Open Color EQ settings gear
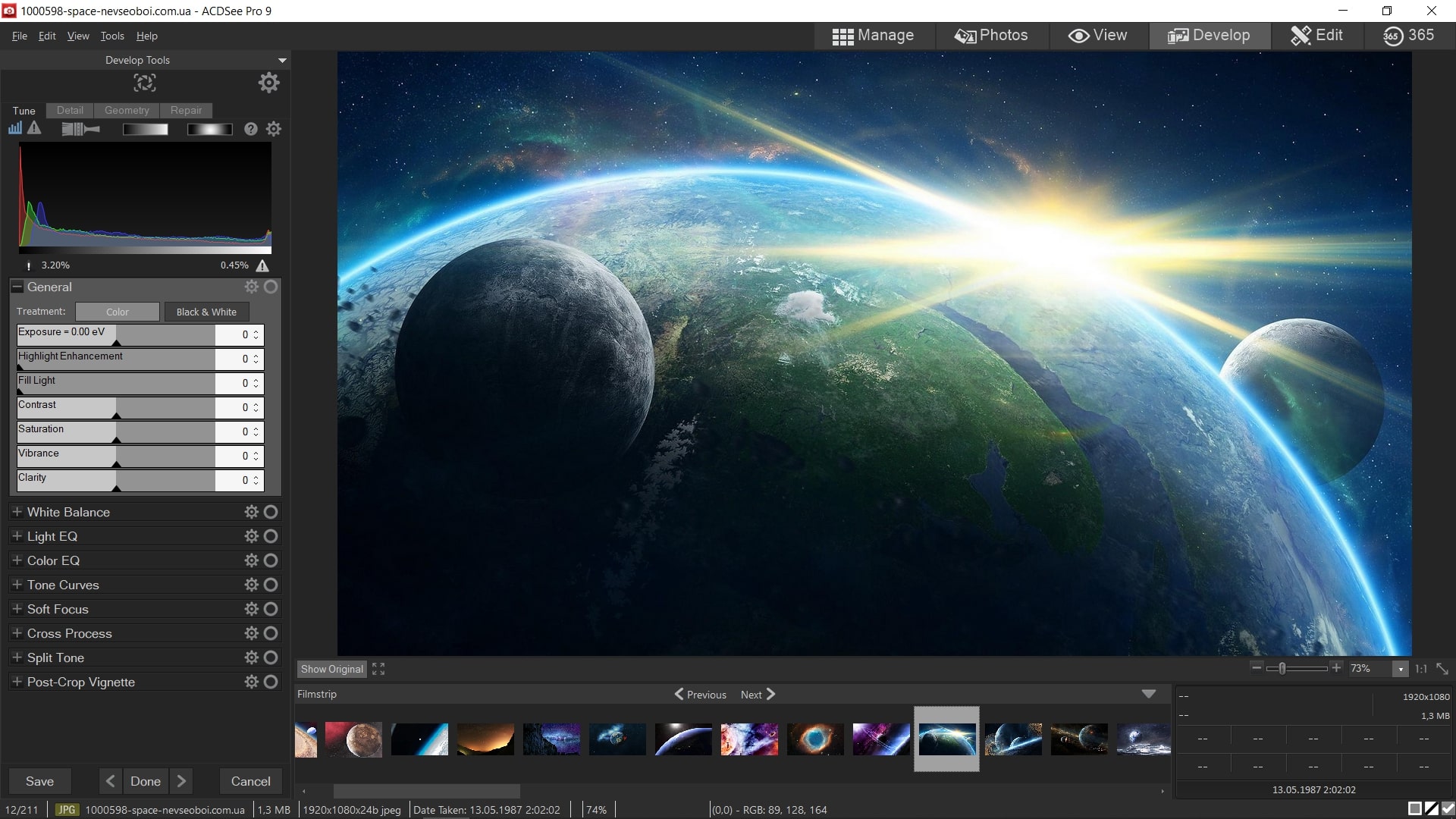 (x=251, y=560)
